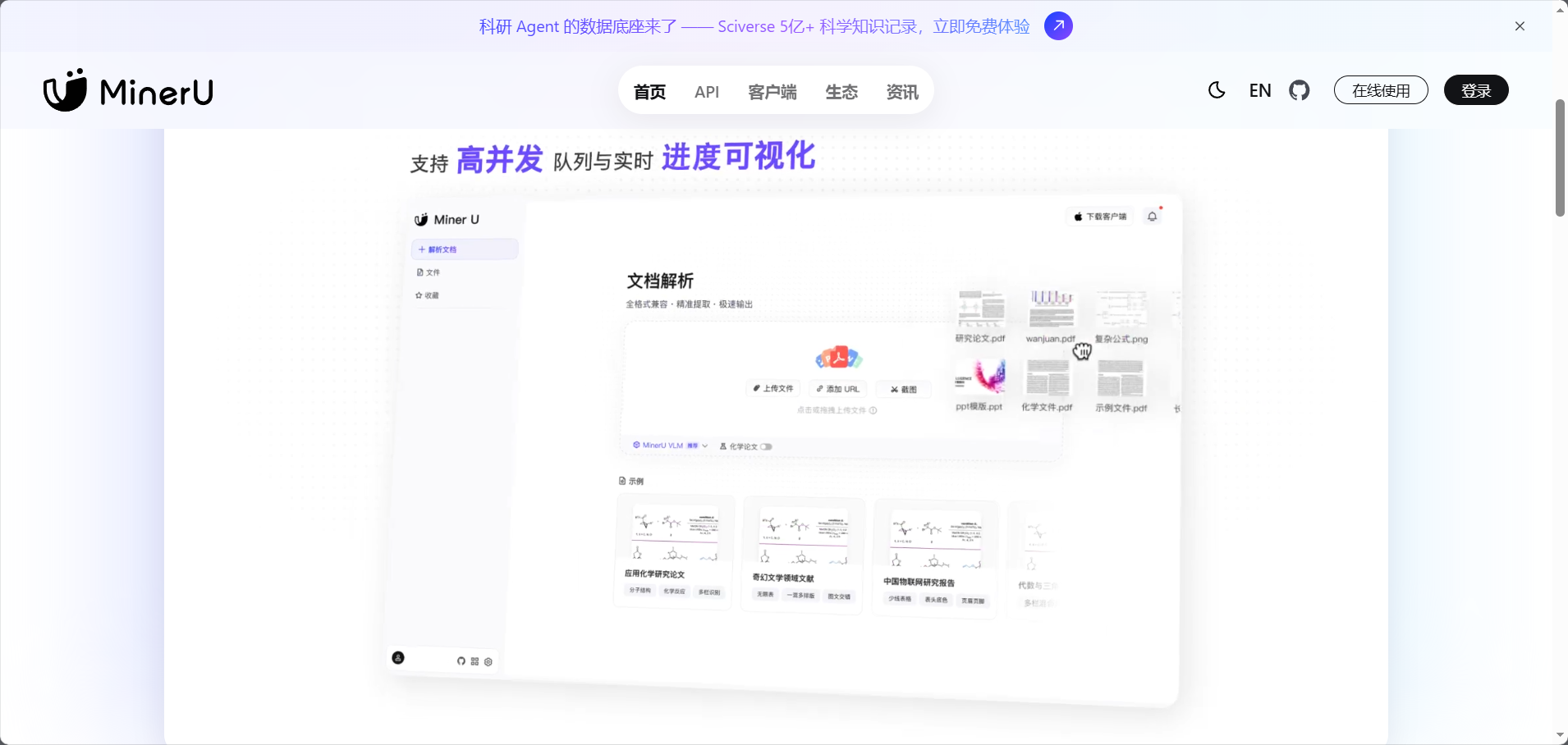
Task: Dismiss the top announcement banner
Action: (x=1520, y=26)
